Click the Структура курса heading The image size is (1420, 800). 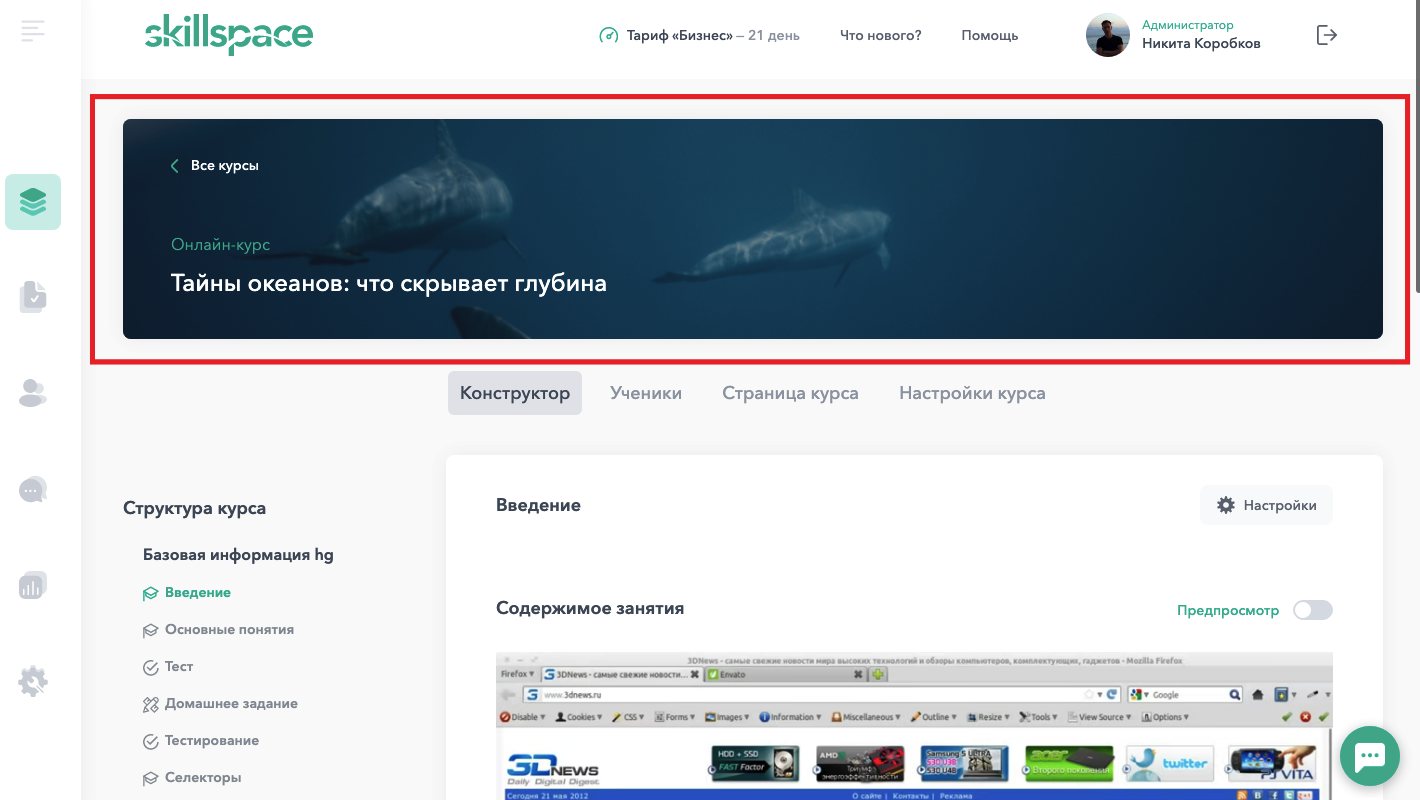point(194,508)
